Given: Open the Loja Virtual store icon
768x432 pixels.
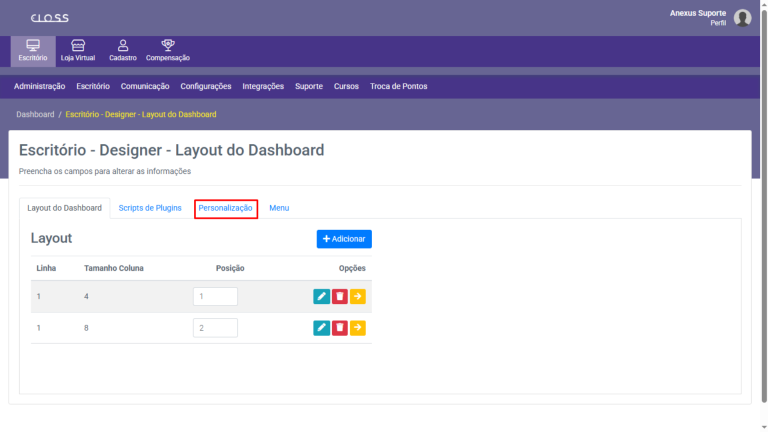Looking at the screenshot, I should (x=78, y=46).
